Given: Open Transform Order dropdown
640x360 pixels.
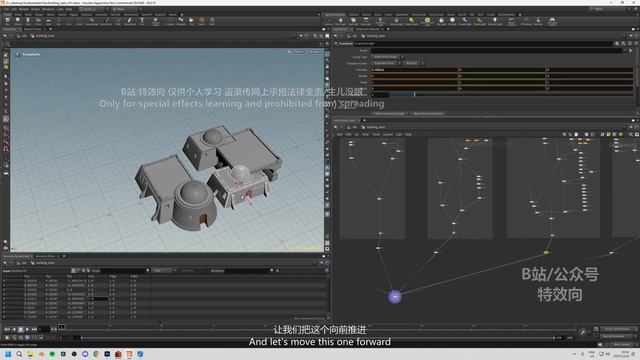Looking at the screenshot, I should [x=385, y=63].
